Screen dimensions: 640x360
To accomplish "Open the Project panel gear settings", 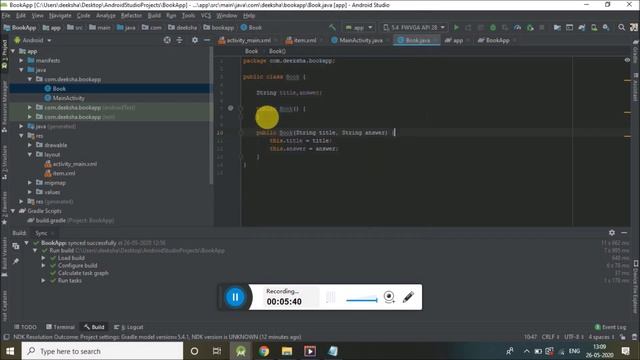I will click(x=195, y=40).
